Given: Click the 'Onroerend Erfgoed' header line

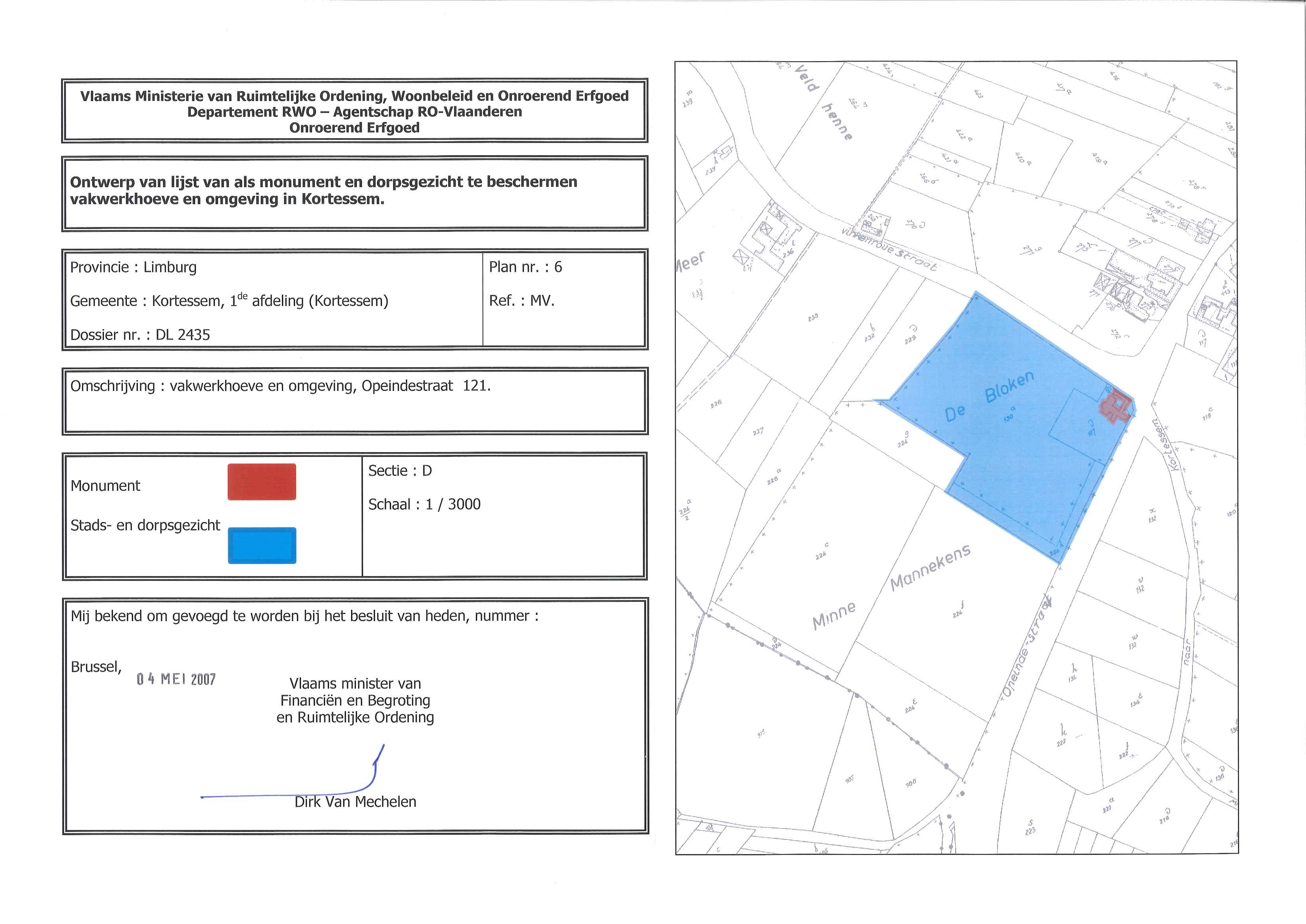Looking at the screenshot, I should click(354, 128).
